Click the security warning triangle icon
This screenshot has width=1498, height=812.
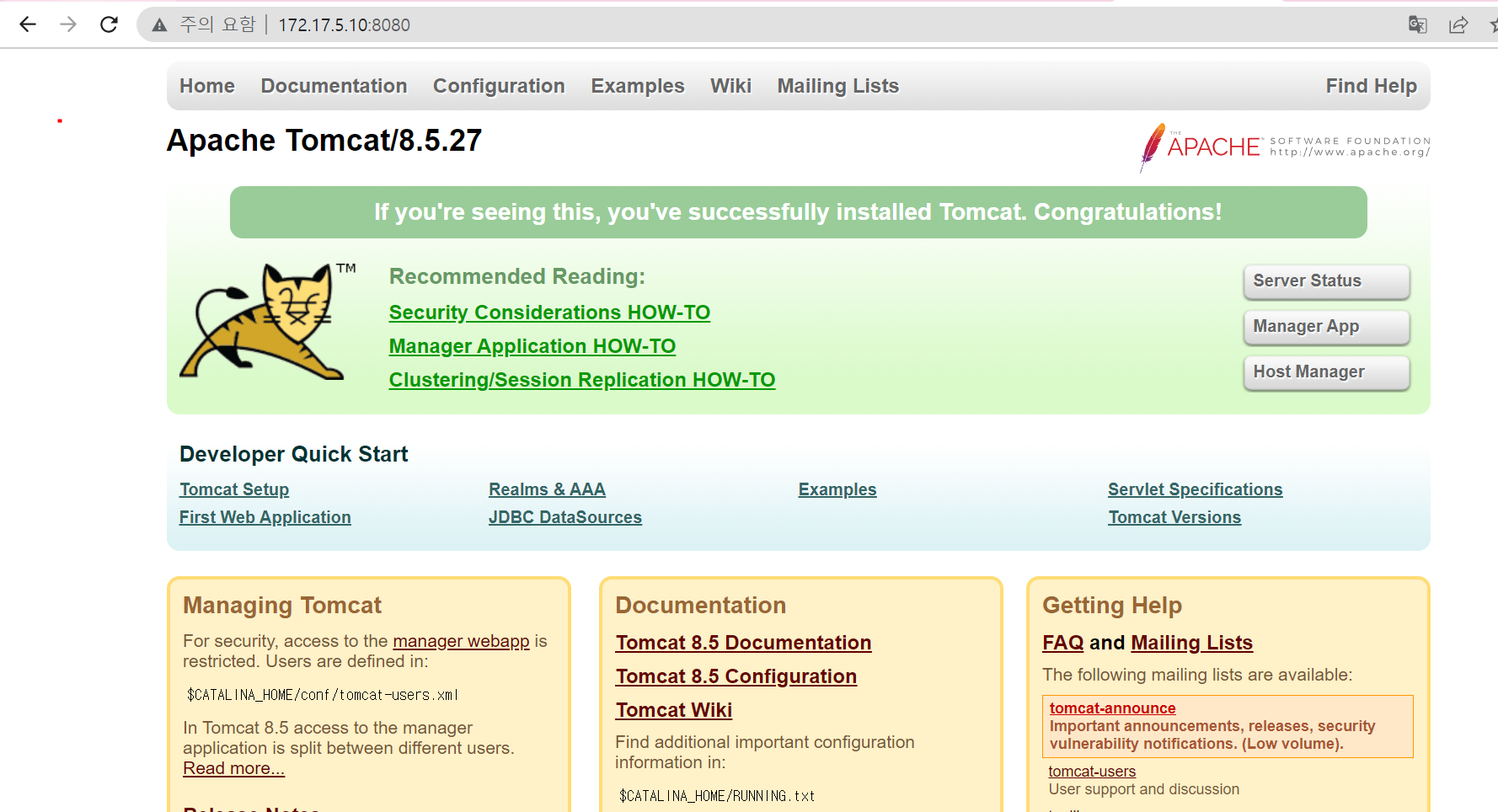click(x=159, y=25)
